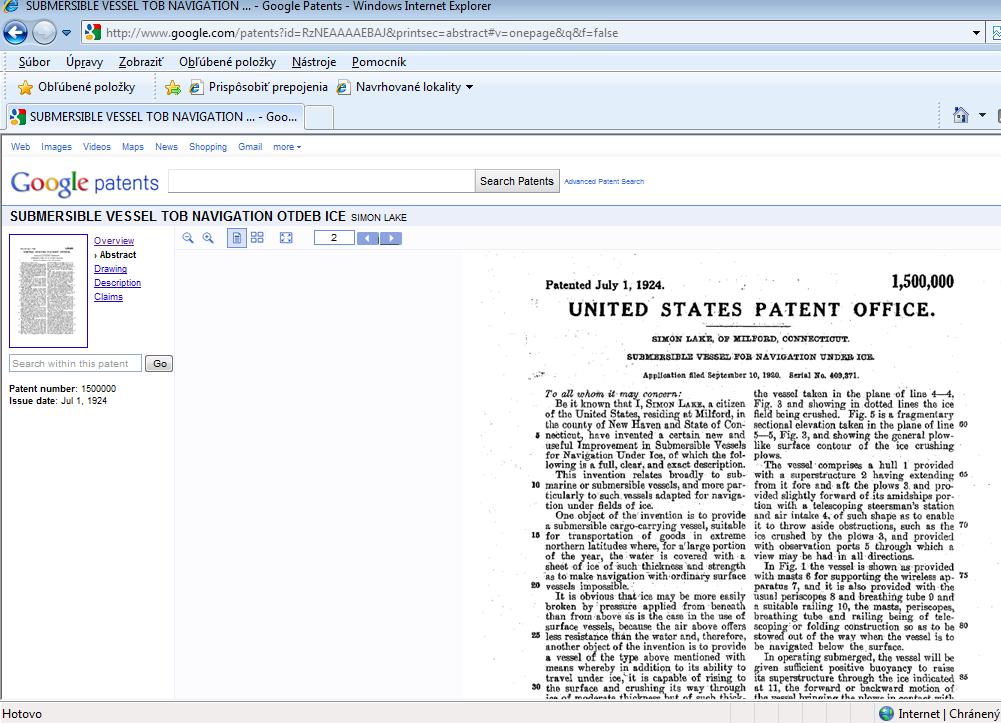This screenshot has width=1001, height=723.
Task: Go to Gmail link
Action: (250, 147)
